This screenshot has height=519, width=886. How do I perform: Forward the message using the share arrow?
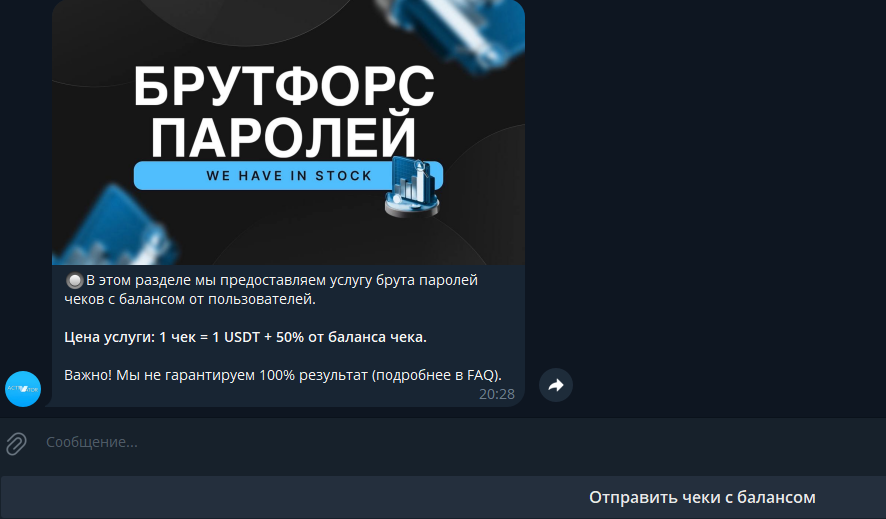coord(555,385)
